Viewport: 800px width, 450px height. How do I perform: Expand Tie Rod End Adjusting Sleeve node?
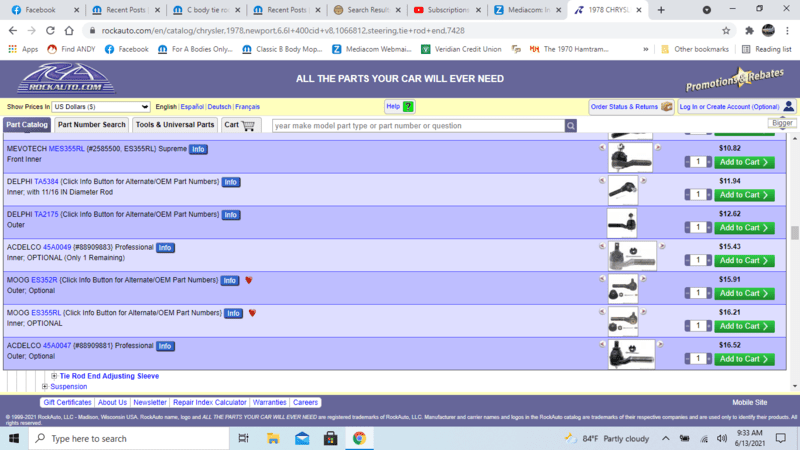coord(54,376)
